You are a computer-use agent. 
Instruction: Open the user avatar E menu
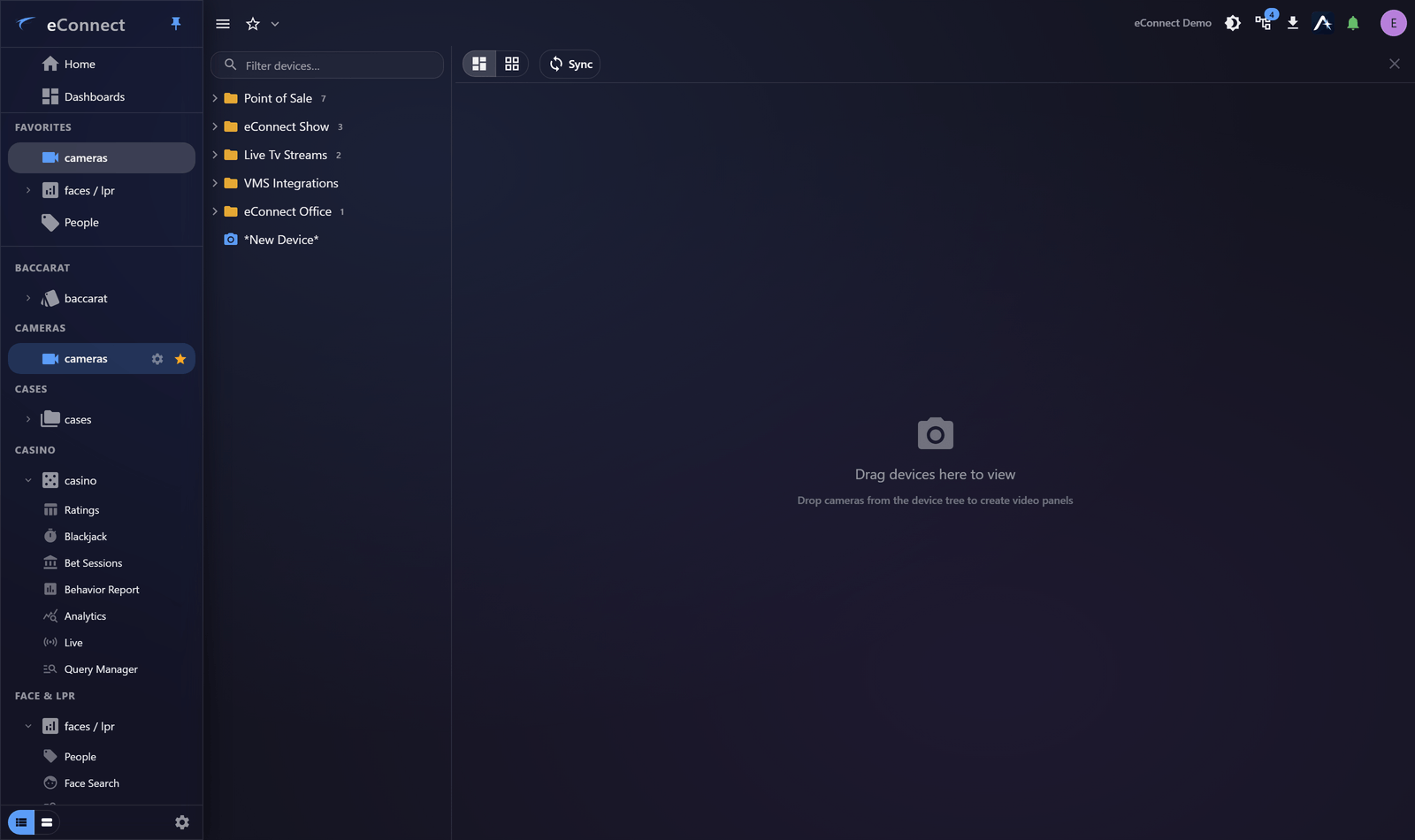pos(1394,23)
